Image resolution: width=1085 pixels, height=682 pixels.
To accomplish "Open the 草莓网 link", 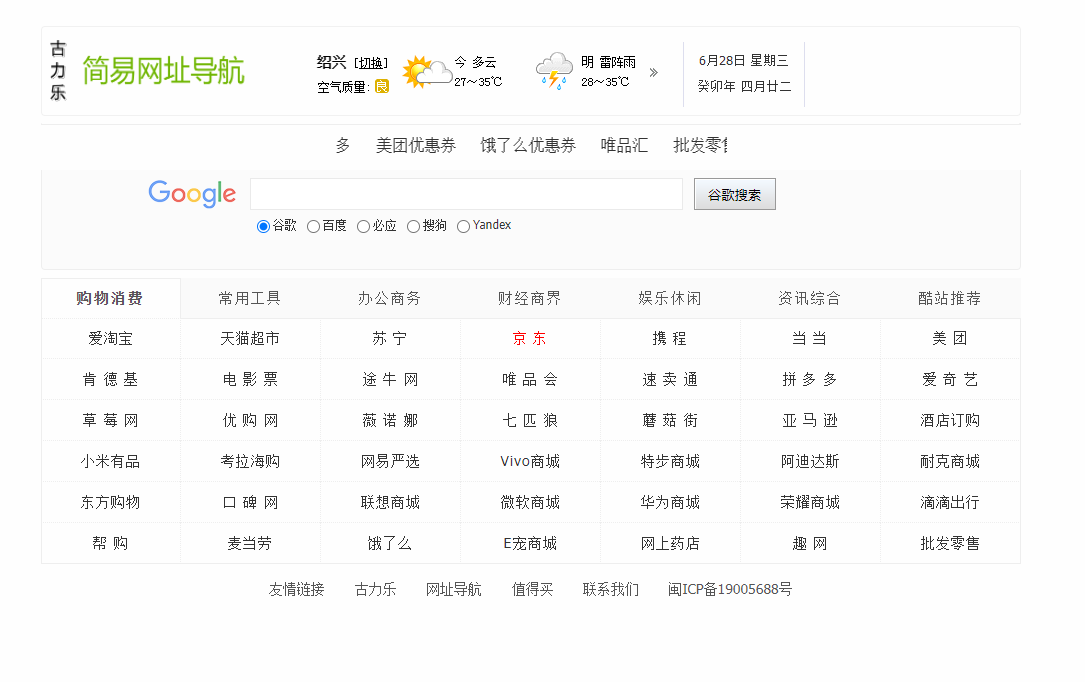I will pos(110,420).
